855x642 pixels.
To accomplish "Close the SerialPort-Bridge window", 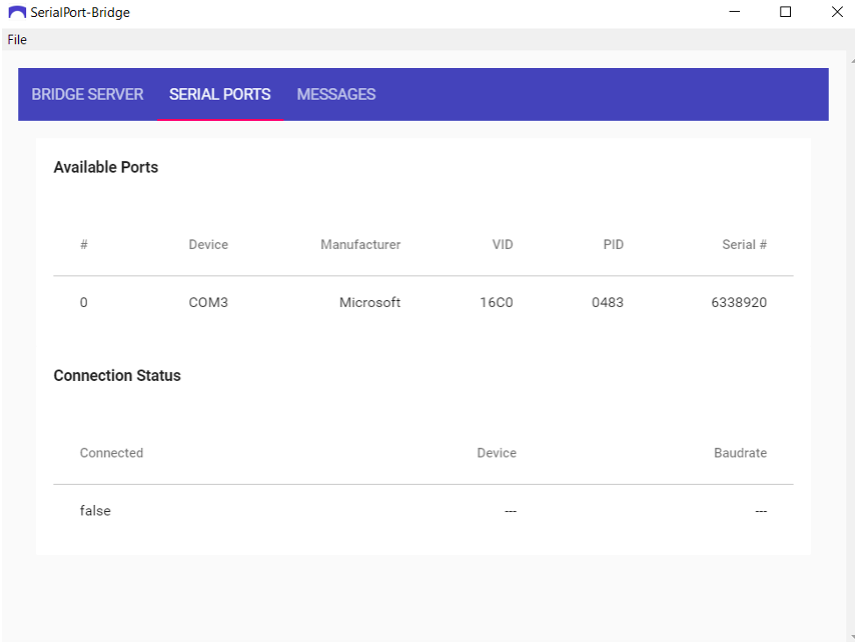I will tap(836, 13).
